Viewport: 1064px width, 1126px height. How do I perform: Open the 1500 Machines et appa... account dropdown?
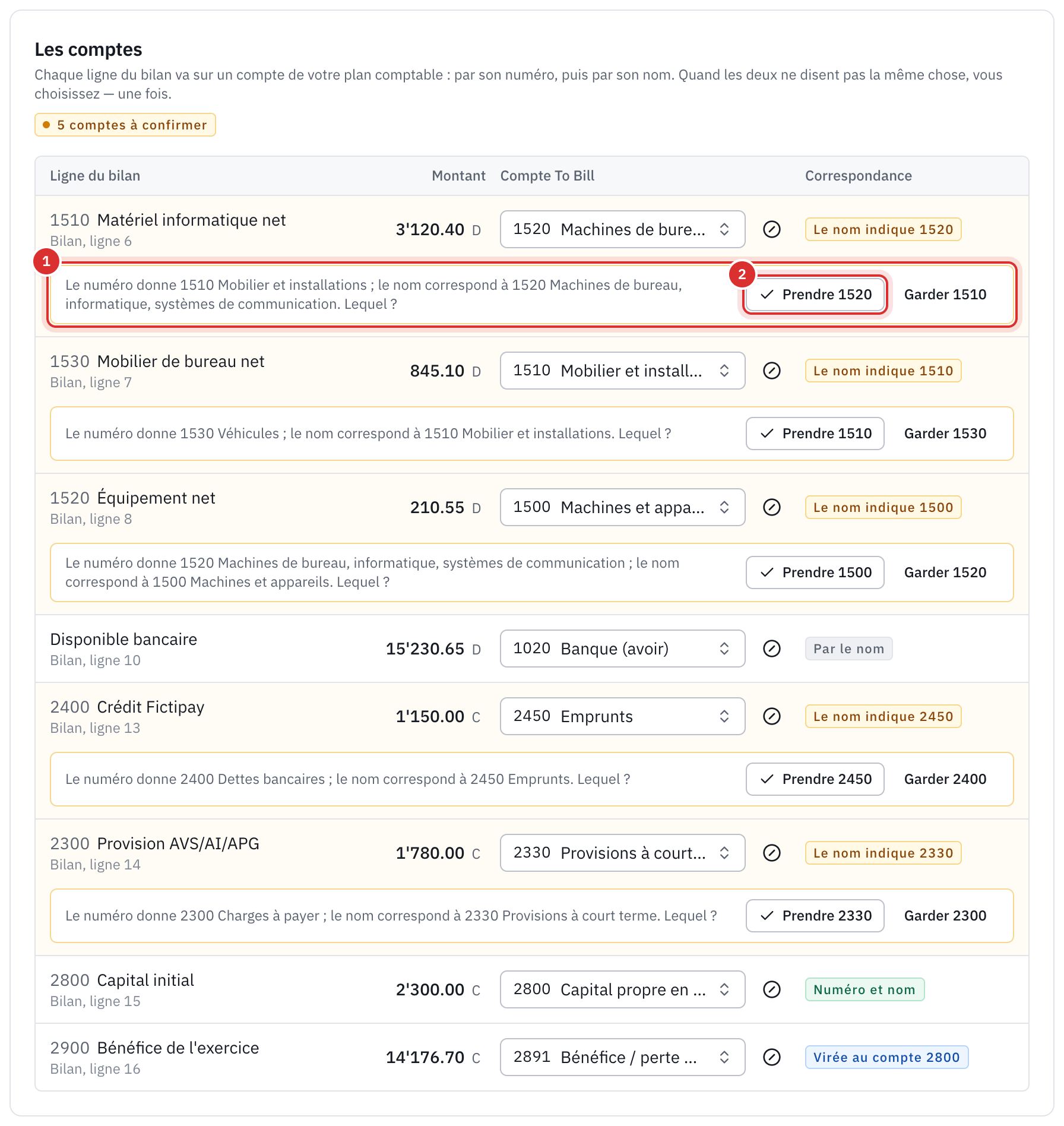(622, 507)
